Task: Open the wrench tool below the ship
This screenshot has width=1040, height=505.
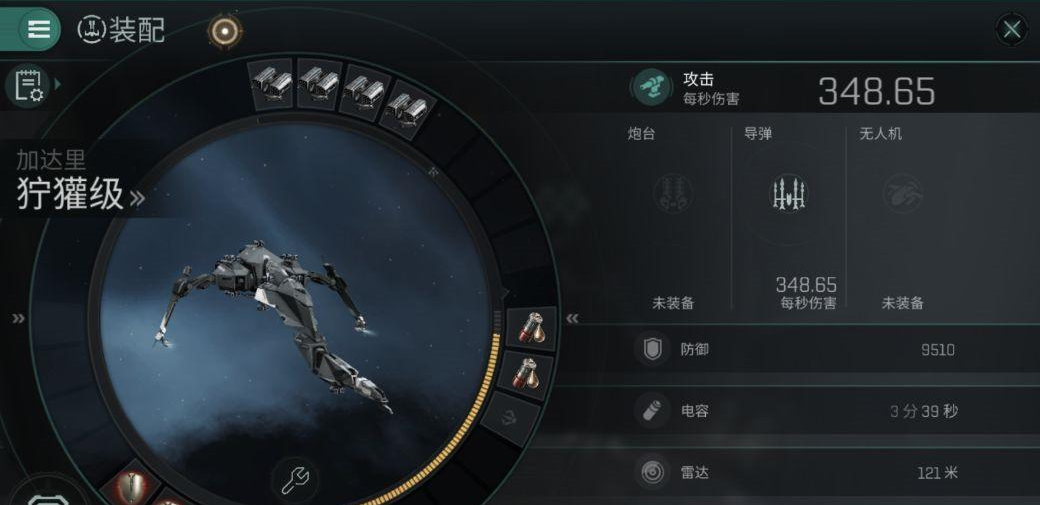Action: point(295,479)
